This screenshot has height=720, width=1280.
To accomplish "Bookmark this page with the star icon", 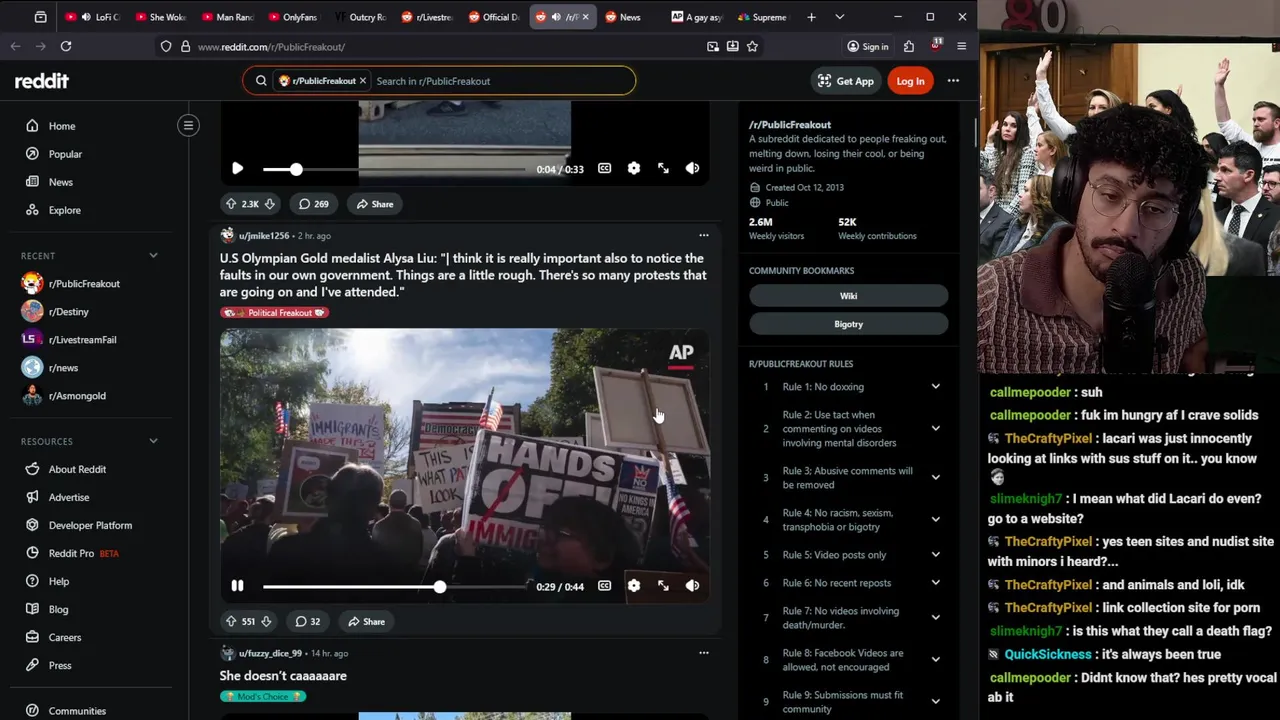I will [752, 46].
